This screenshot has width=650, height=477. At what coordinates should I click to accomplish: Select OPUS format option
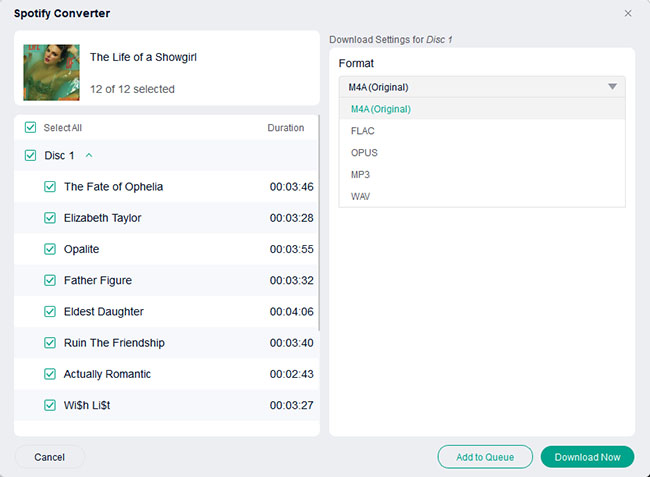tap(482, 153)
